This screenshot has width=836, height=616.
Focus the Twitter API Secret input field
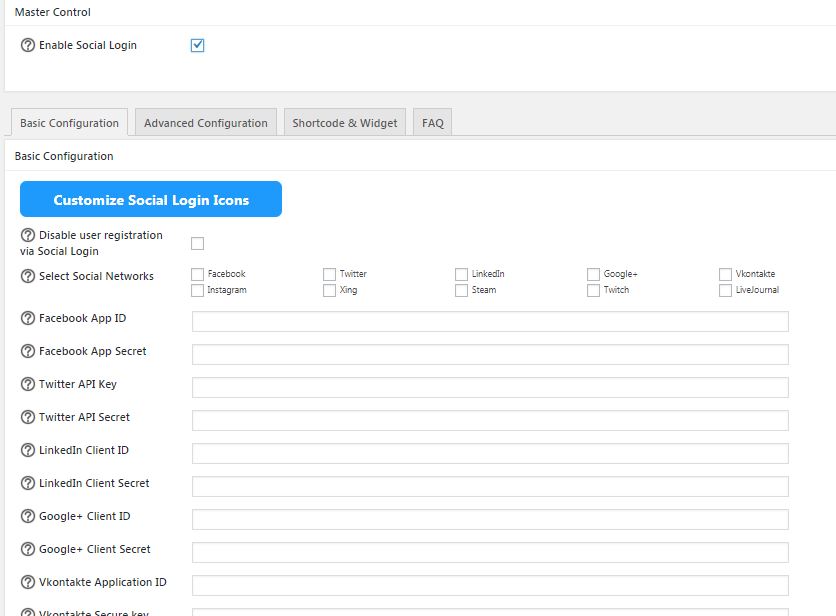click(489, 418)
